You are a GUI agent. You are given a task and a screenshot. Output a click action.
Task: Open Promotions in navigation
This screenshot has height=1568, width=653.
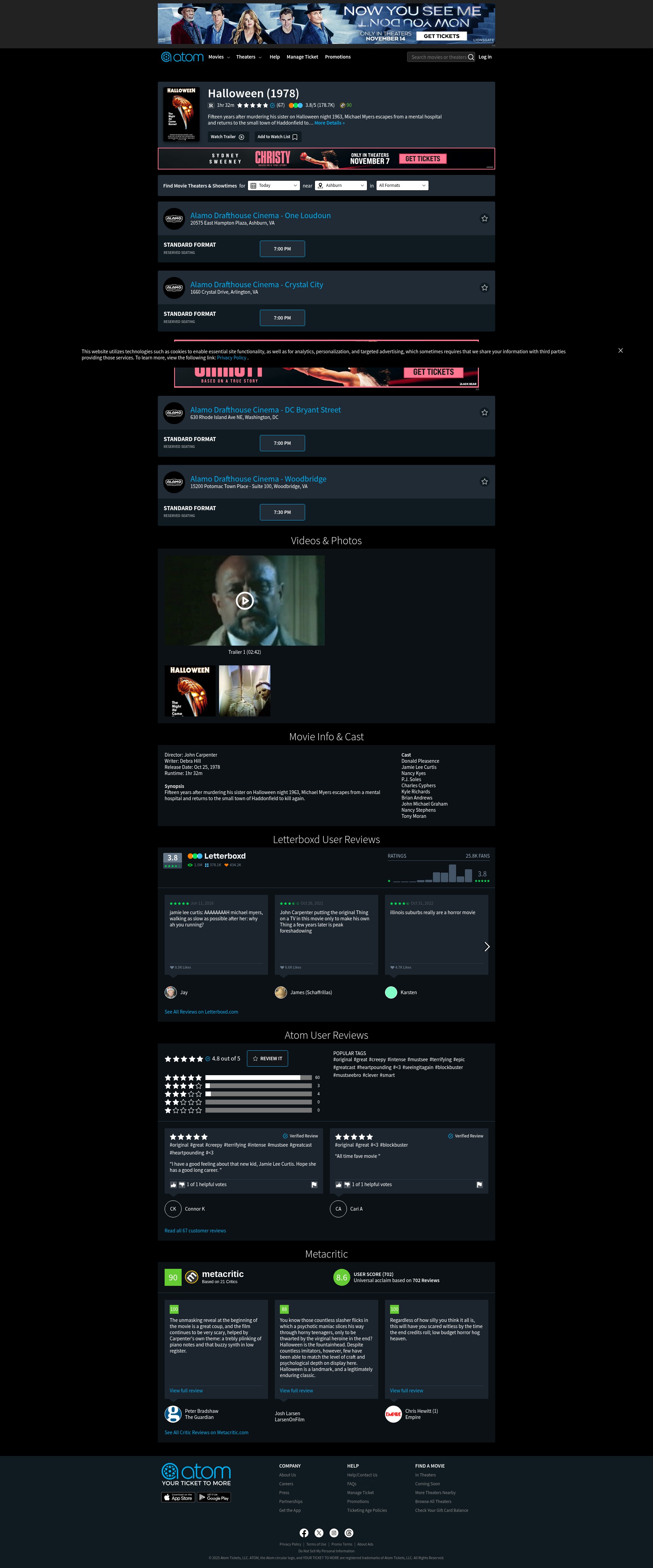[x=337, y=57]
